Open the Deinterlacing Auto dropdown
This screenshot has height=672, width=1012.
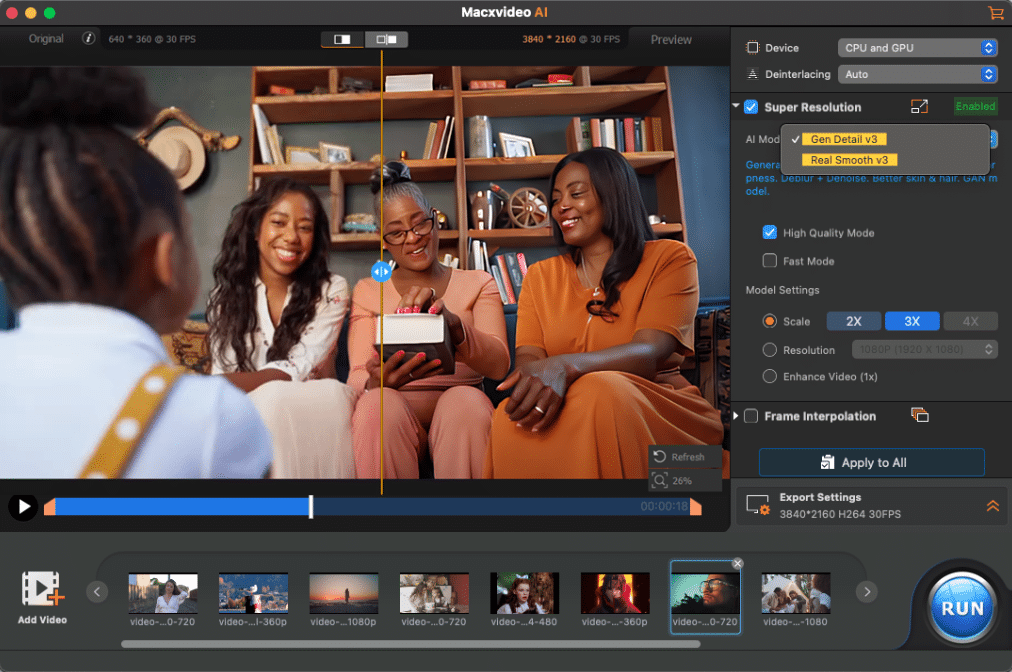point(917,74)
